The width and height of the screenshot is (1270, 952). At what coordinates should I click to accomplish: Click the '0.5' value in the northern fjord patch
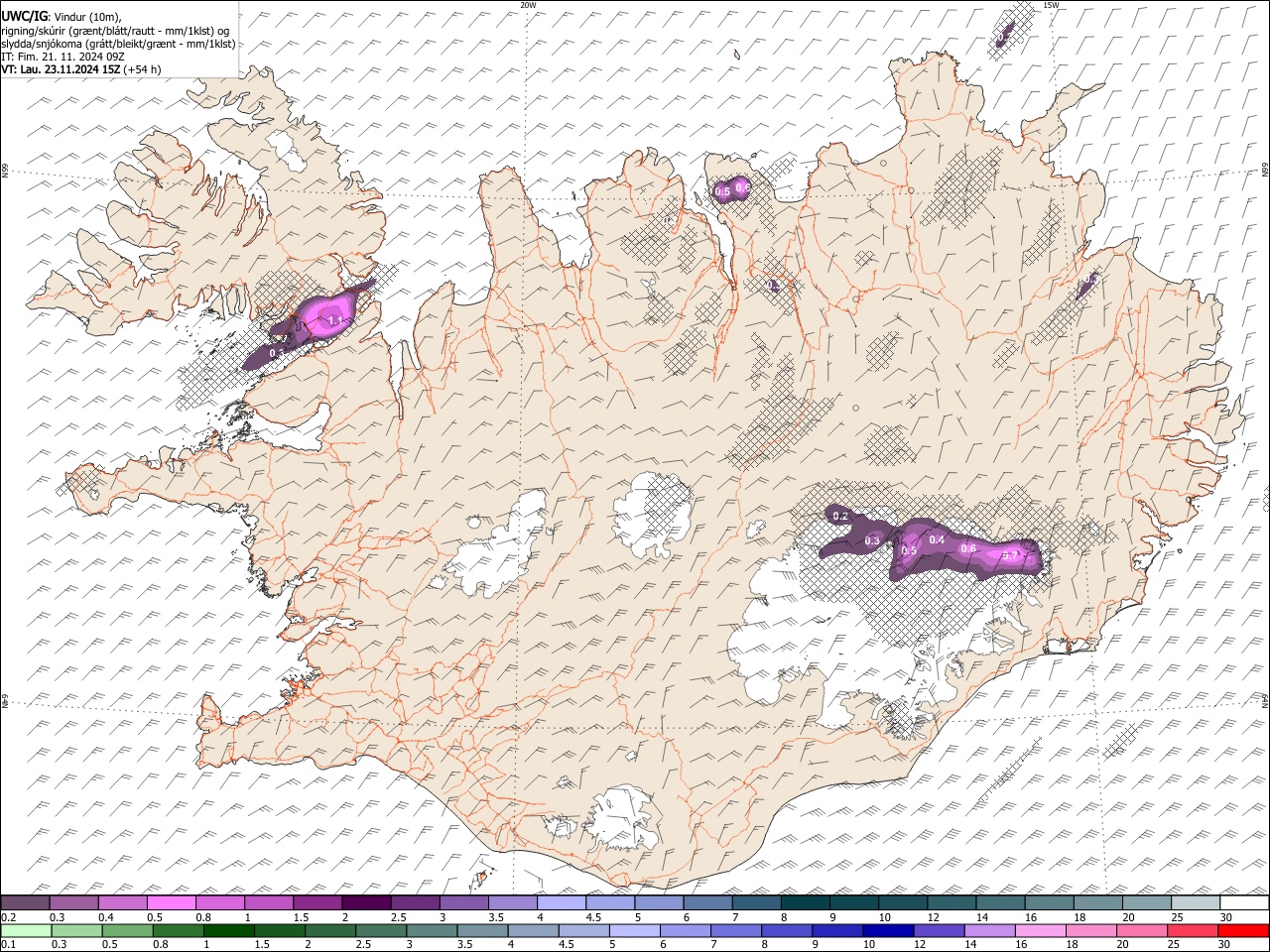pyautogui.click(x=722, y=191)
